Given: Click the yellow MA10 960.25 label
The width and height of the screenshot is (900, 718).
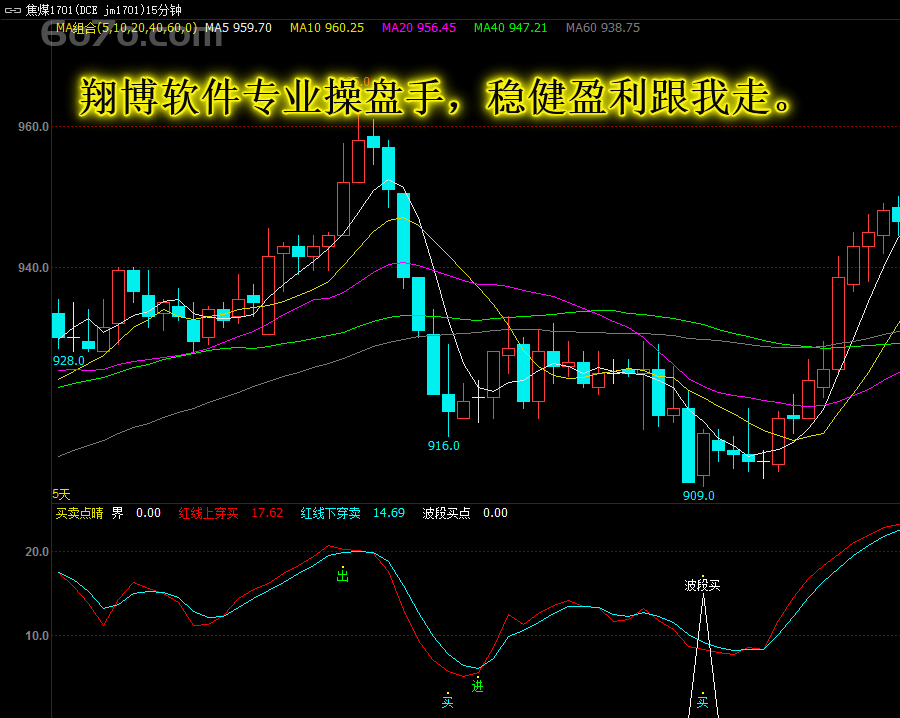Looking at the screenshot, I should [327, 28].
